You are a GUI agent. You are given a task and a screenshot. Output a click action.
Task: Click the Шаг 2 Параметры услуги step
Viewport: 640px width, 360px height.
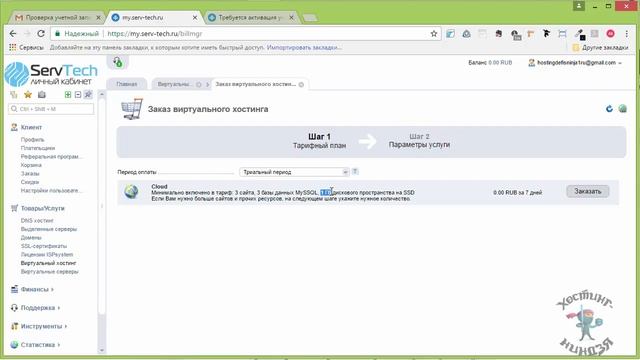click(x=419, y=141)
